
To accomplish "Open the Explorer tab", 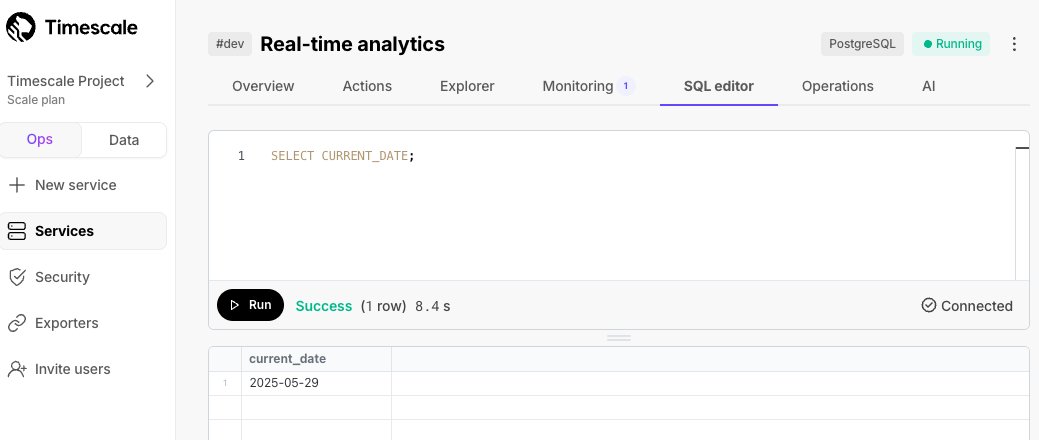I will pyautogui.click(x=467, y=86).
